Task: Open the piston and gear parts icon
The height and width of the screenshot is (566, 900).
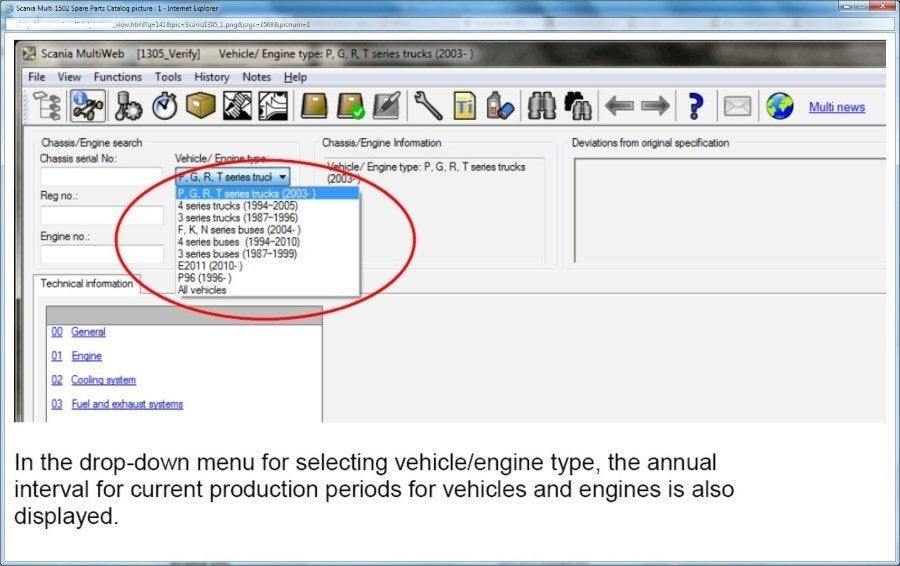Action: [128, 106]
